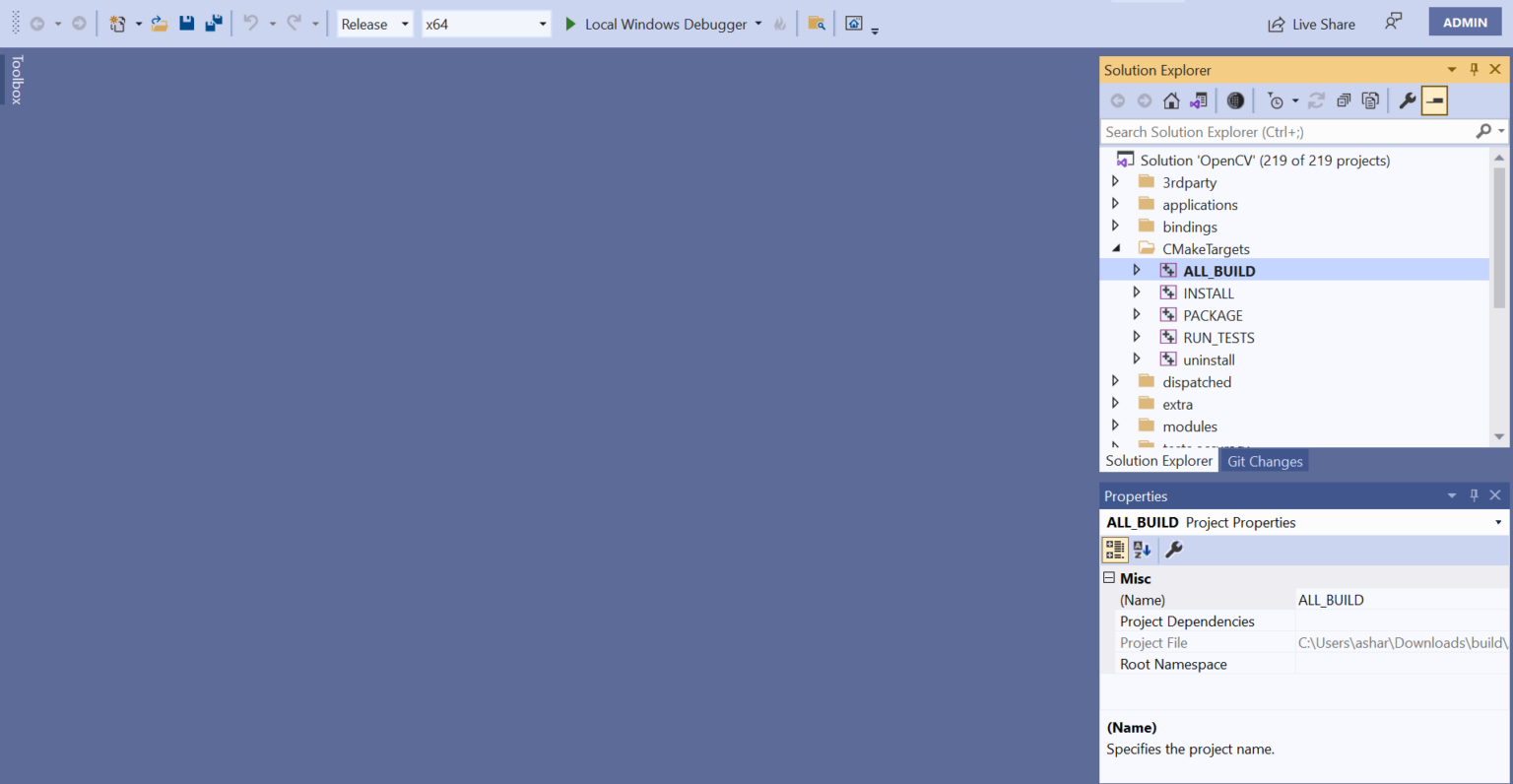Click the Home icon in Solution Explorer
This screenshot has width=1513, height=784.
click(1171, 99)
